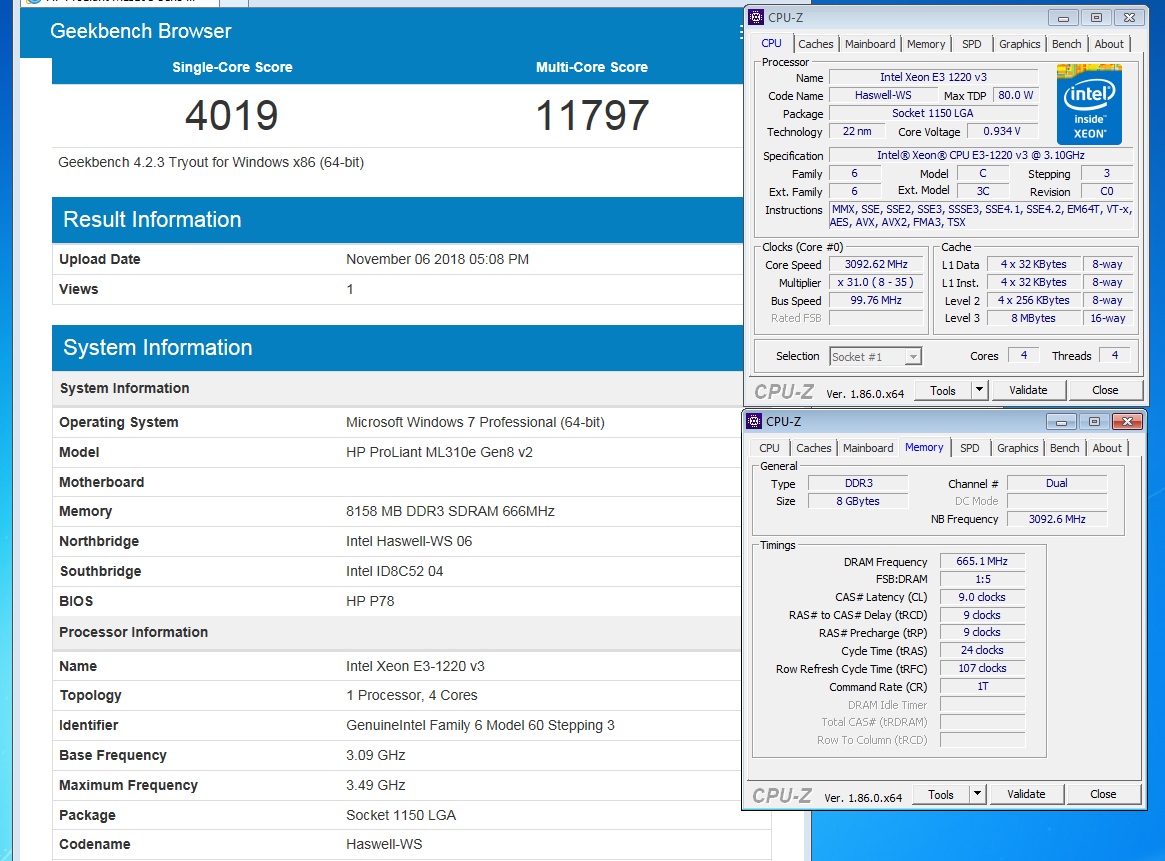Viewport: 1165px width, 861px height.
Task: Open Graphics tab in top CPU-Z window
Action: pyautogui.click(x=1019, y=44)
